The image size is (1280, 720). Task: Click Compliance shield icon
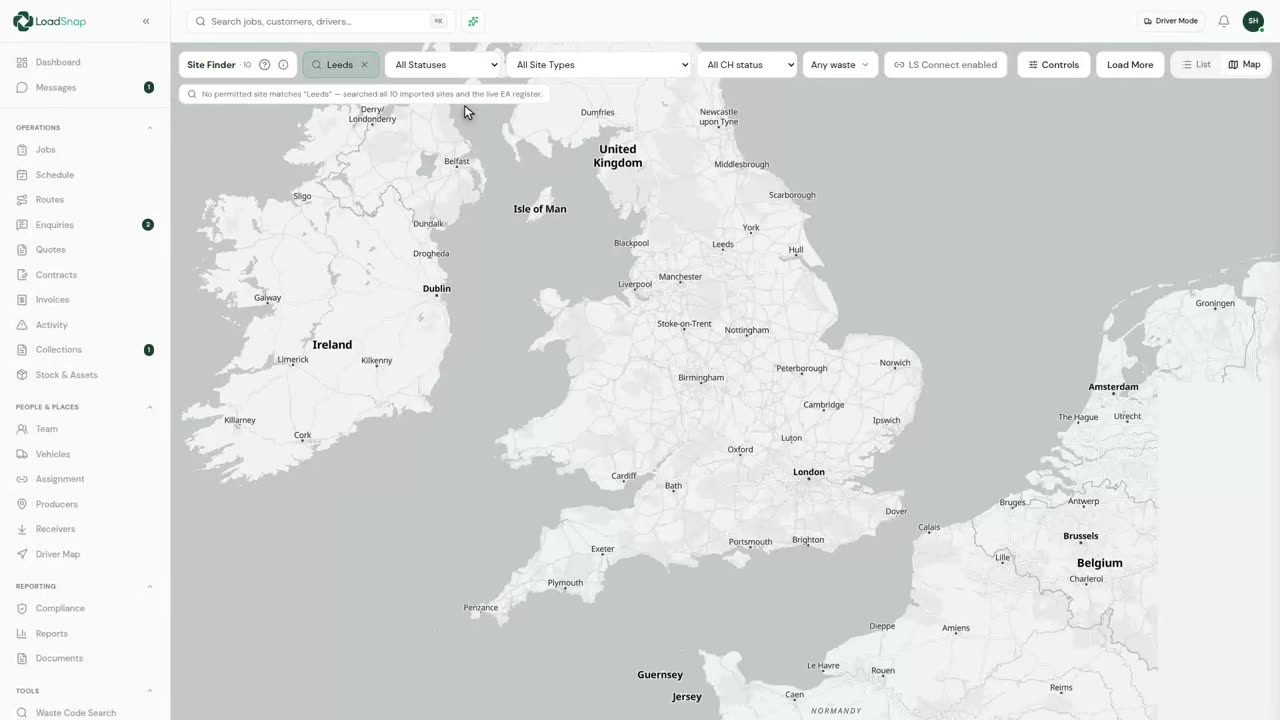tap(22, 608)
